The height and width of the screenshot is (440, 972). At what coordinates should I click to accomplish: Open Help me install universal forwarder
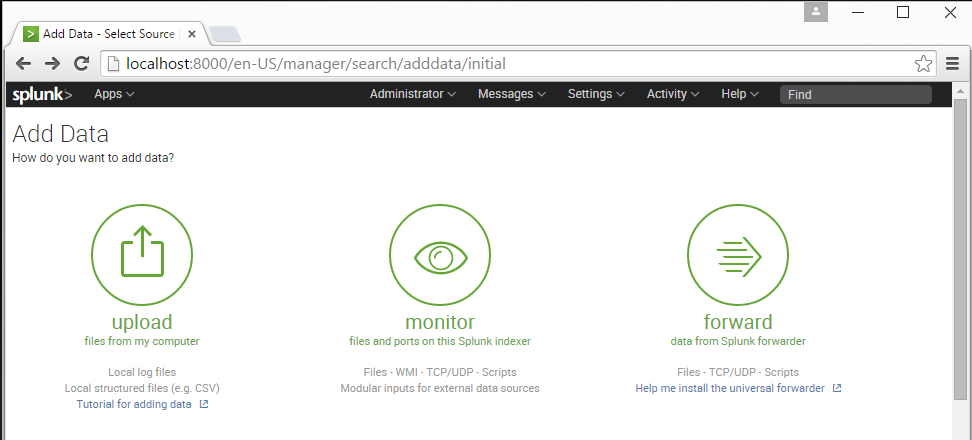[x=730, y=389]
